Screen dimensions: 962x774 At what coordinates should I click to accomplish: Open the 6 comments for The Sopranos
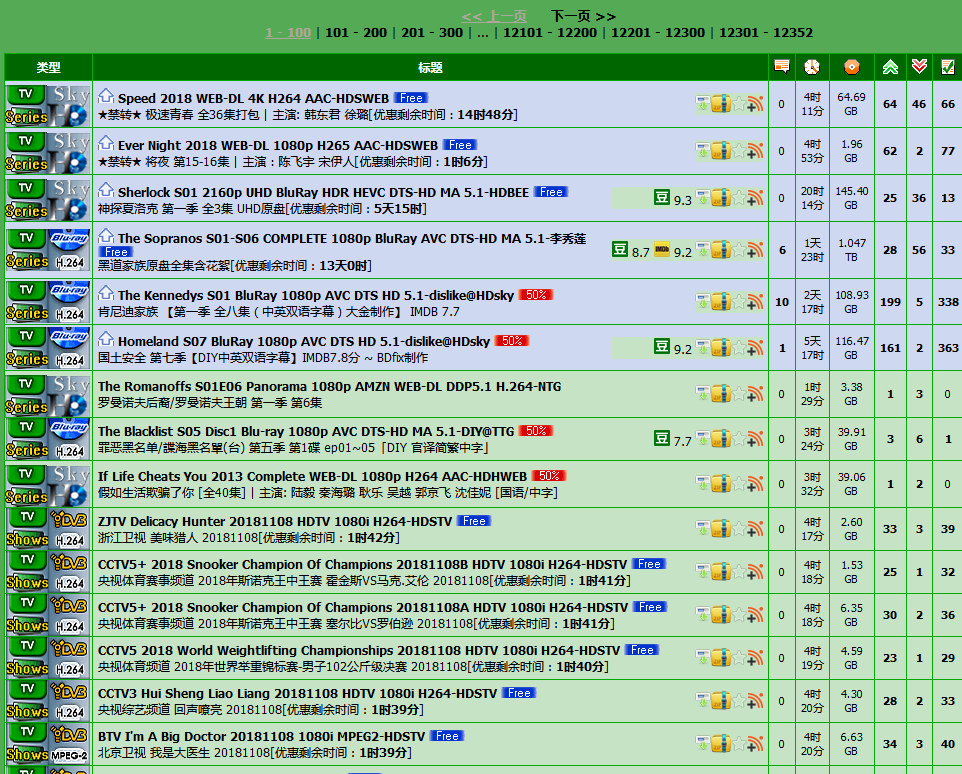pos(782,250)
